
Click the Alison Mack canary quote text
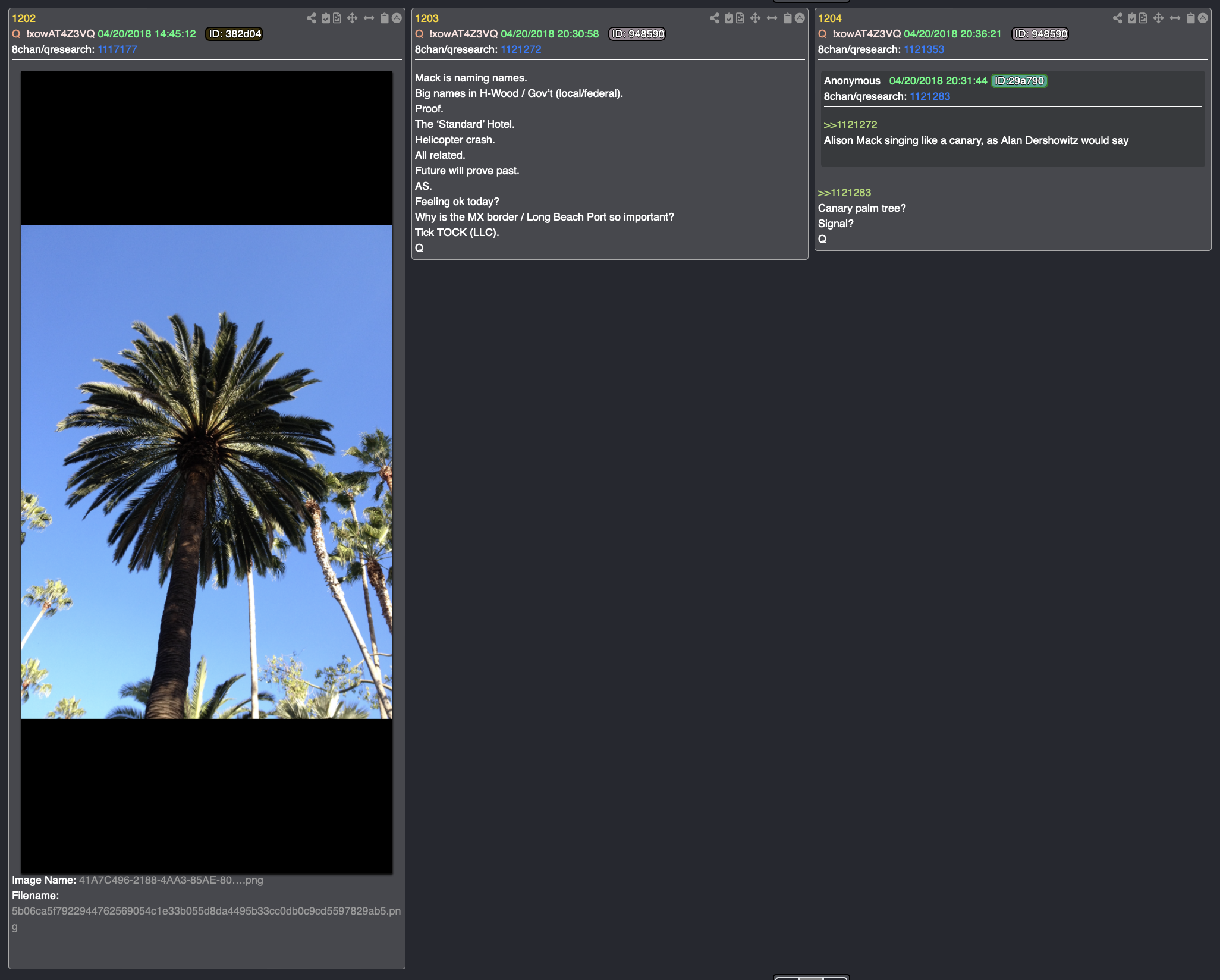[x=976, y=140]
